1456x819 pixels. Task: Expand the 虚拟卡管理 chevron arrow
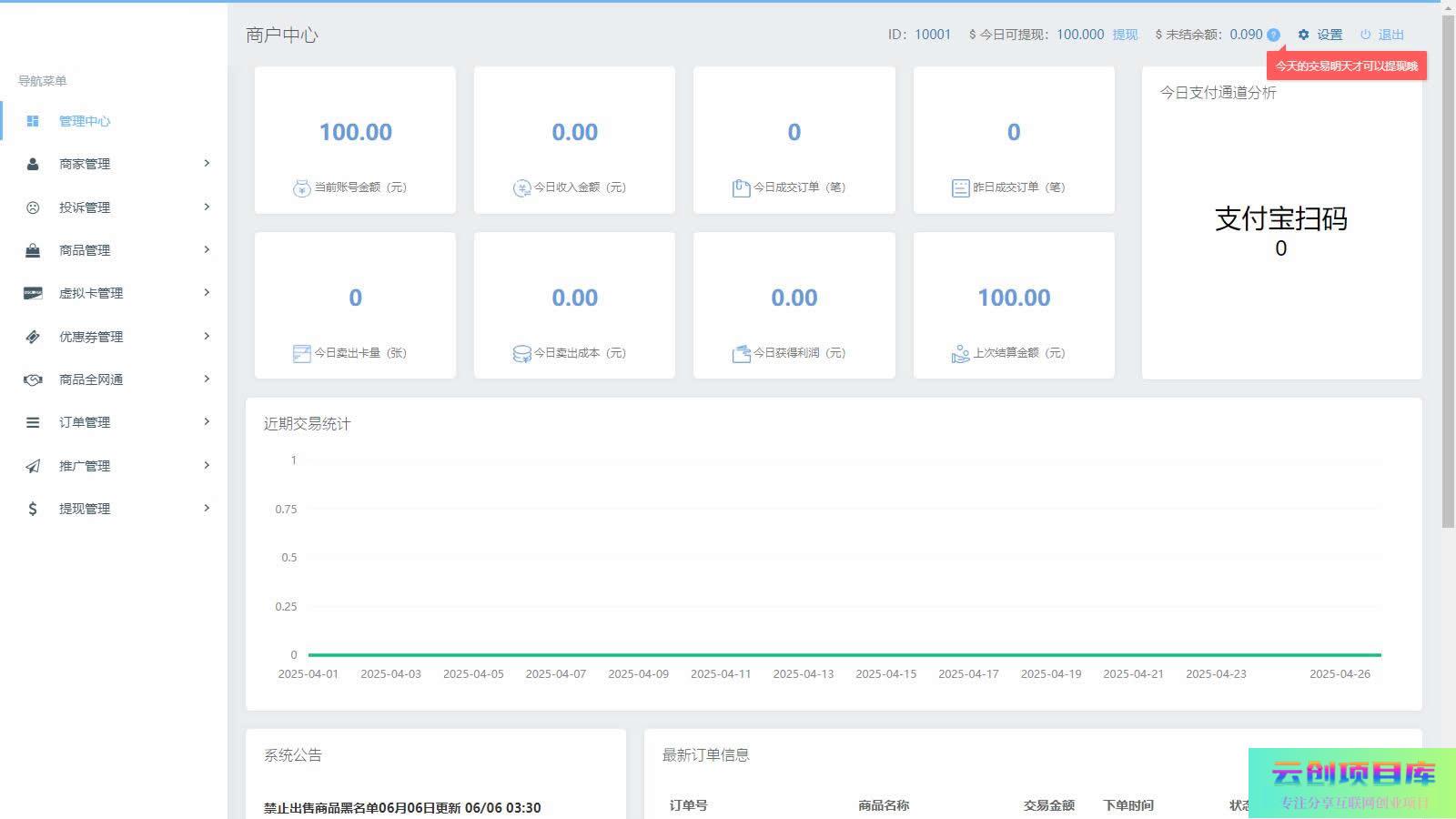click(207, 292)
